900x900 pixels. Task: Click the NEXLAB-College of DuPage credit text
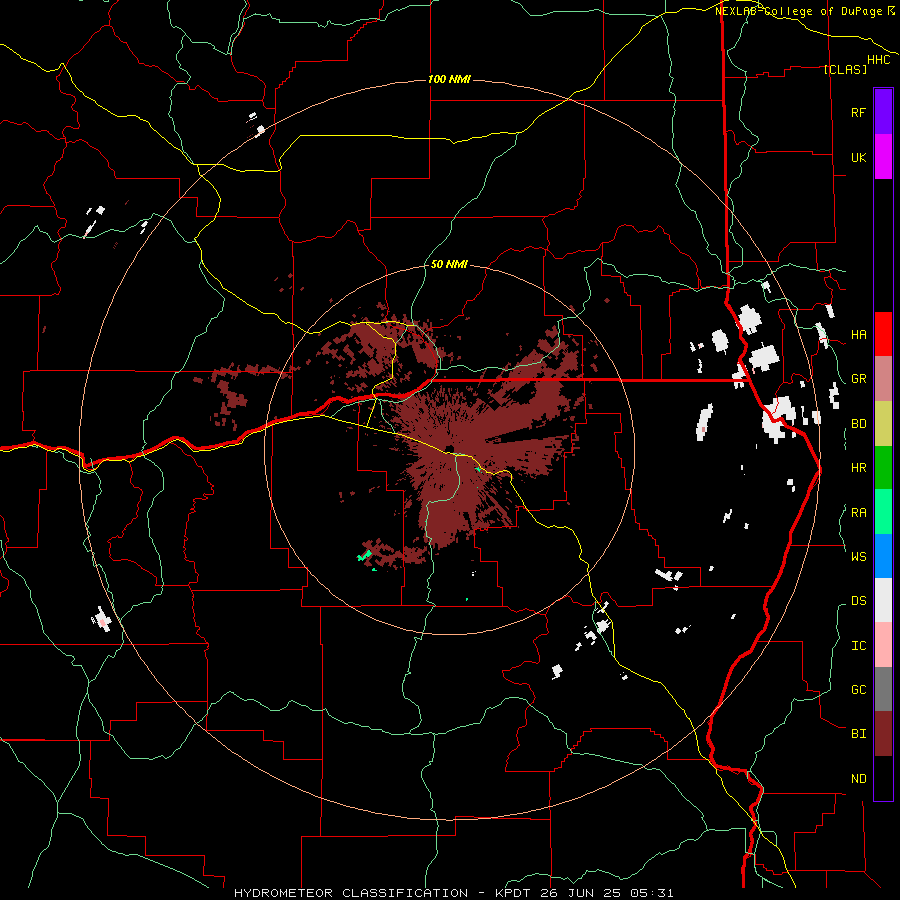[798, 11]
